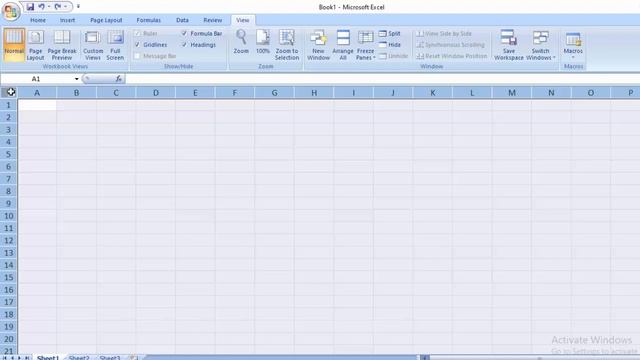Click the Split window option
The width and height of the screenshot is (640, 360).
pyautogui.click(x=389, y=33)
